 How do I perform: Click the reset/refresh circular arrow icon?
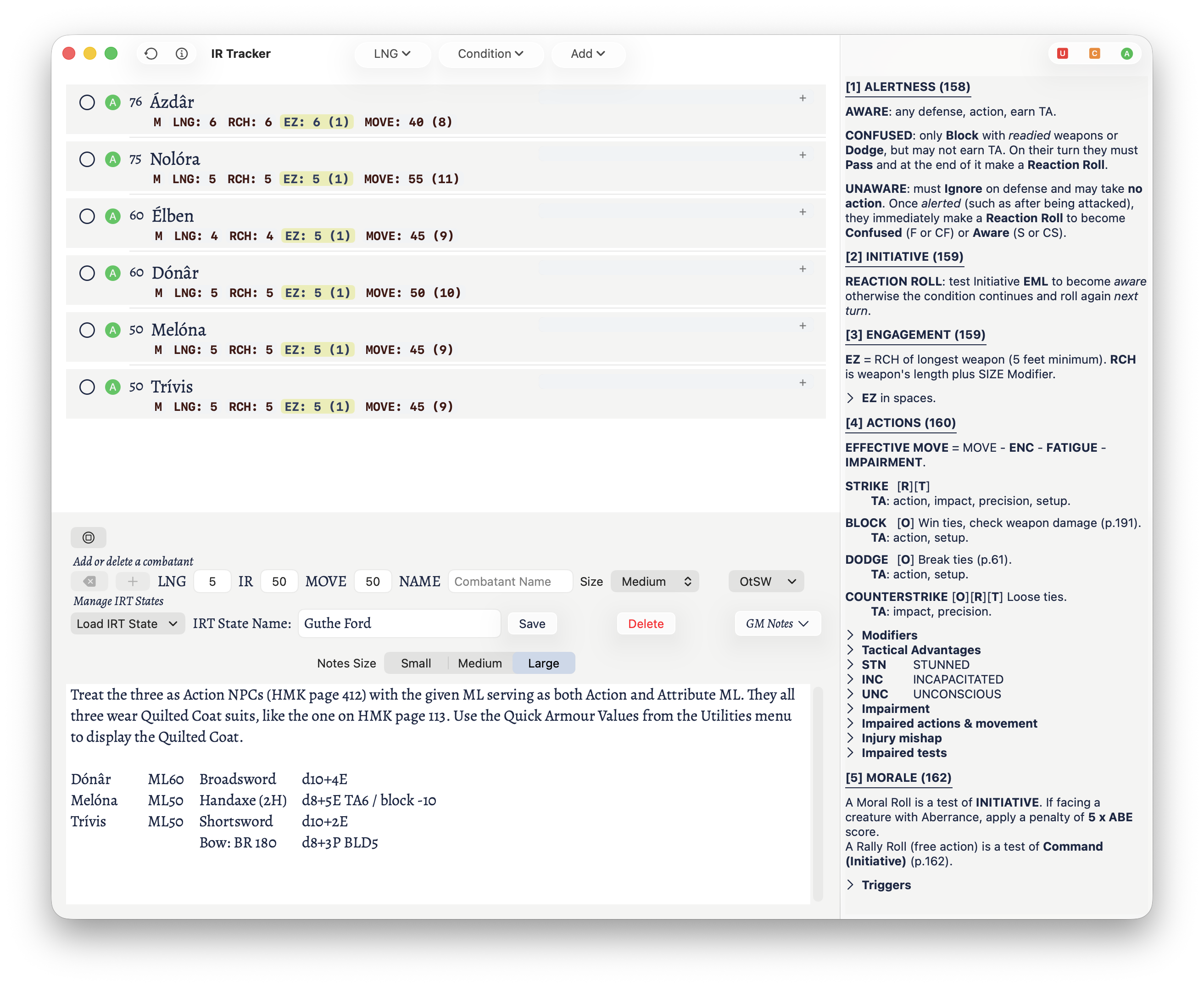151,53
